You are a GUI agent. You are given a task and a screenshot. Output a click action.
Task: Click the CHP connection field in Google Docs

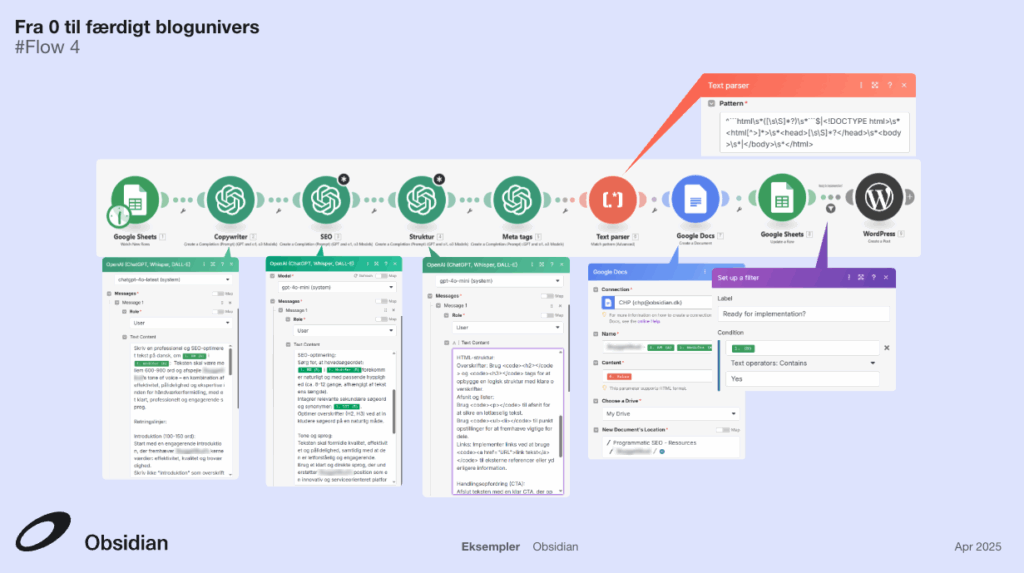click(656, 303)
